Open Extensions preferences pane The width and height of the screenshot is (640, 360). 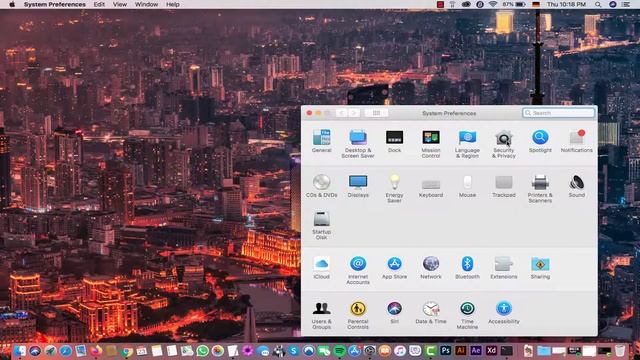click(x=504, y=268)
